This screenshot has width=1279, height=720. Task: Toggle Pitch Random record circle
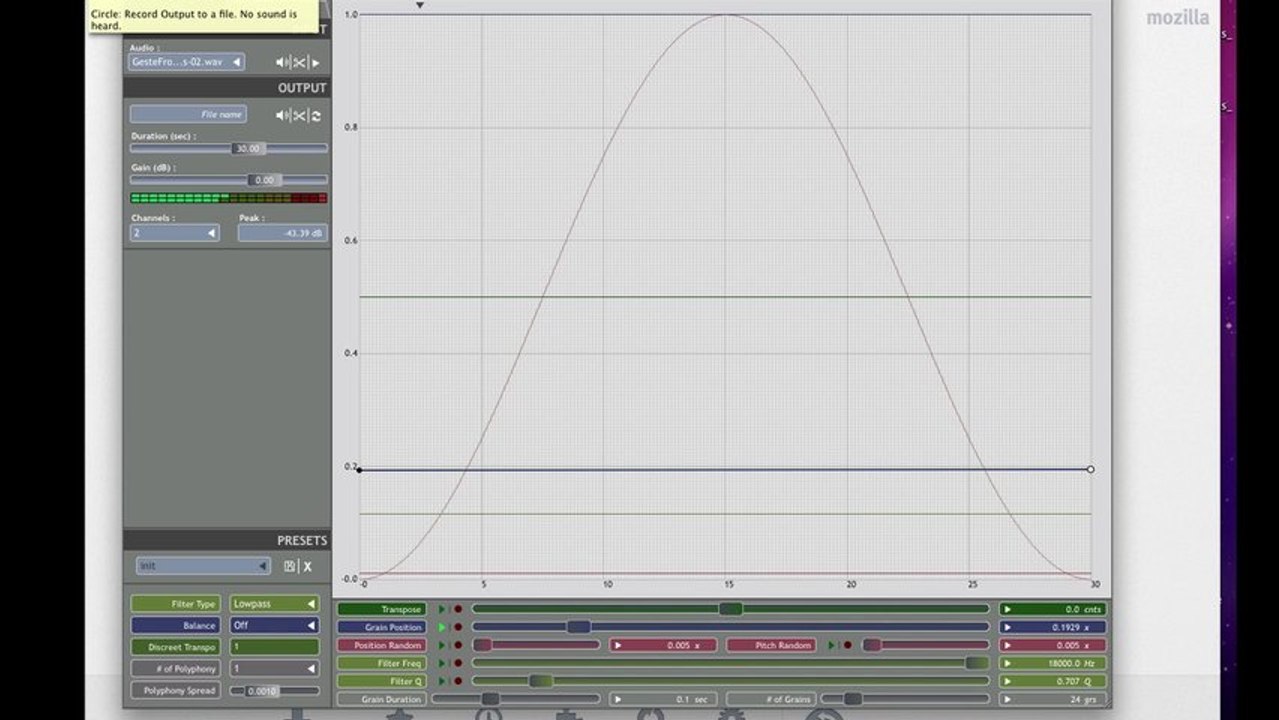click(x=848, y=645)
